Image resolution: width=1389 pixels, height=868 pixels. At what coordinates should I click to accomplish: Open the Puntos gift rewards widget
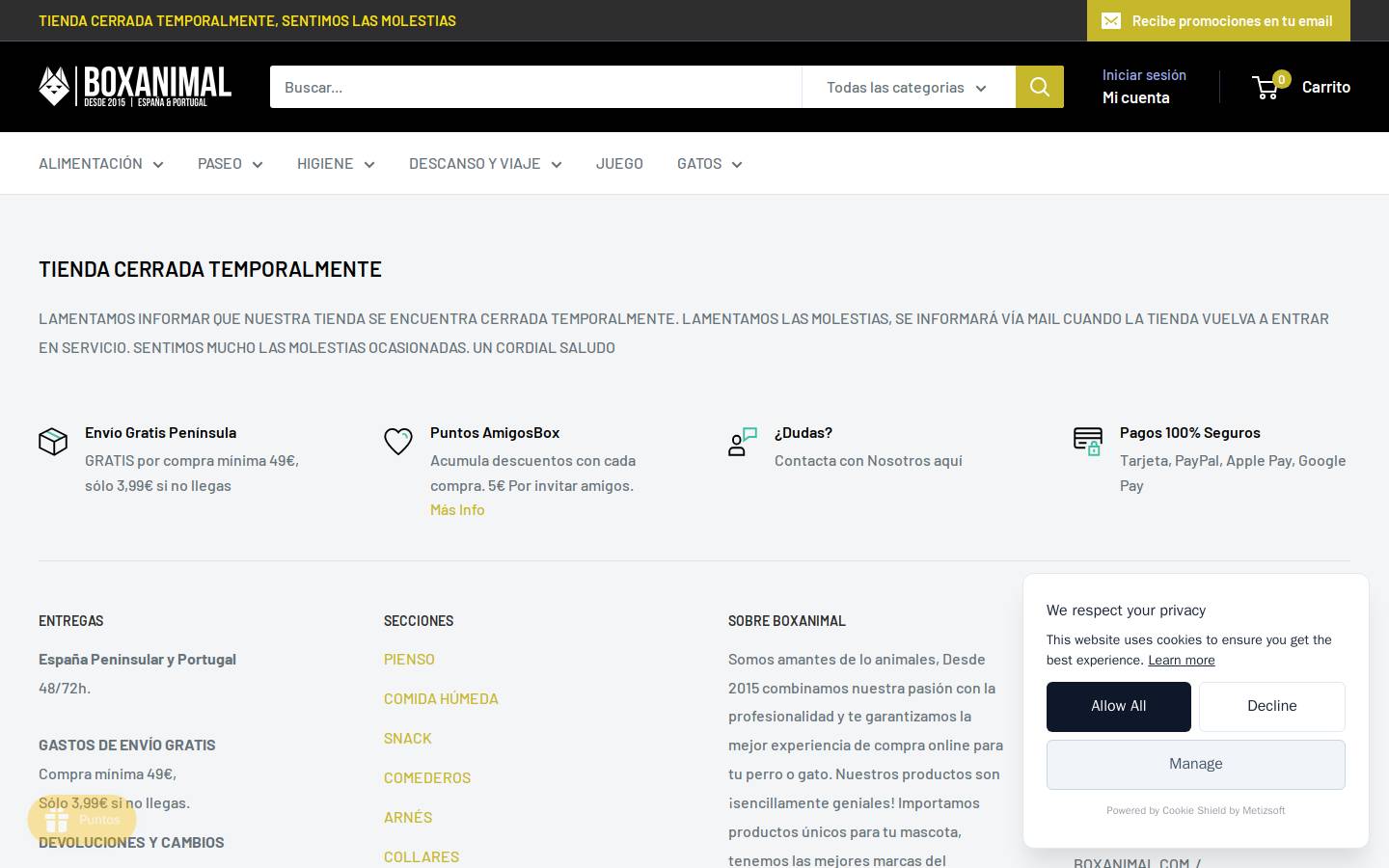82,820
